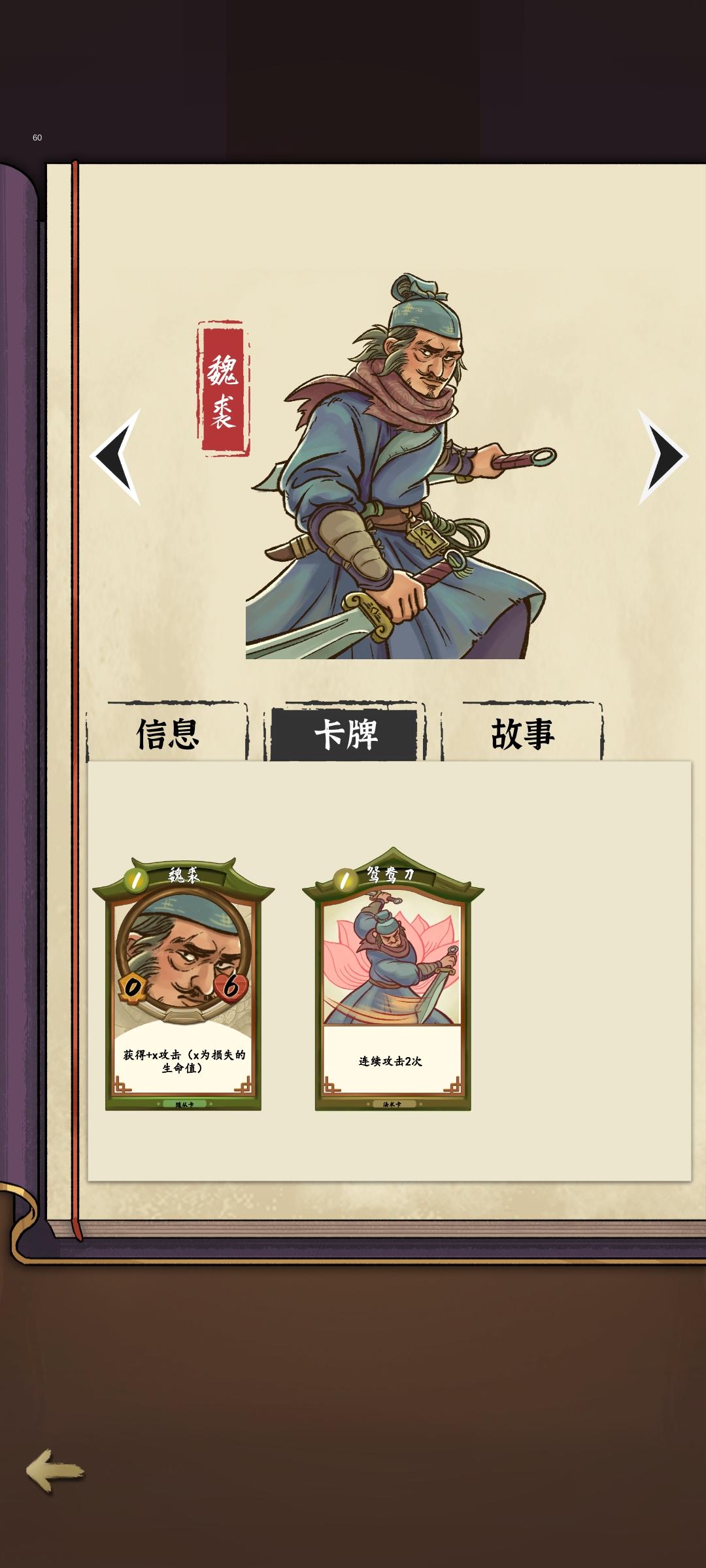706x1568 pixels.
Task: Tap the red health 6 heart icon
Action: (231, 987)
